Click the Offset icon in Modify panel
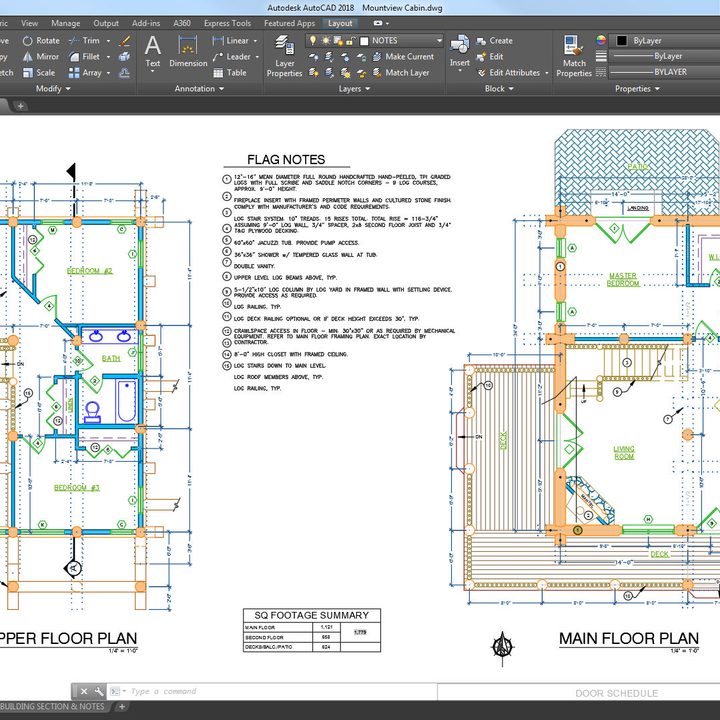Screen dimensions: 720x720 click(124, 73)
